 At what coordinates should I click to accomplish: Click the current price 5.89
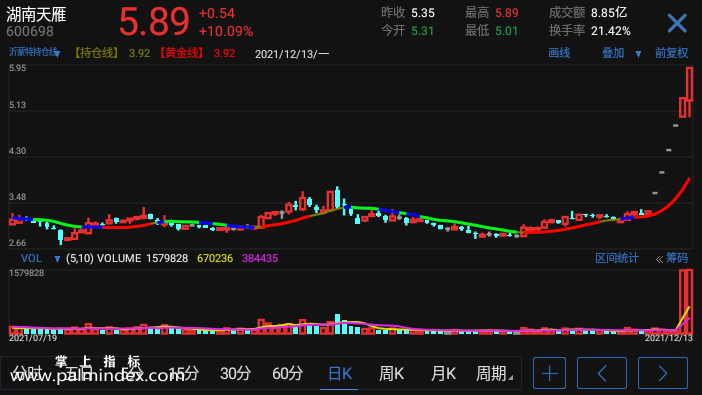tap(154, 21)
